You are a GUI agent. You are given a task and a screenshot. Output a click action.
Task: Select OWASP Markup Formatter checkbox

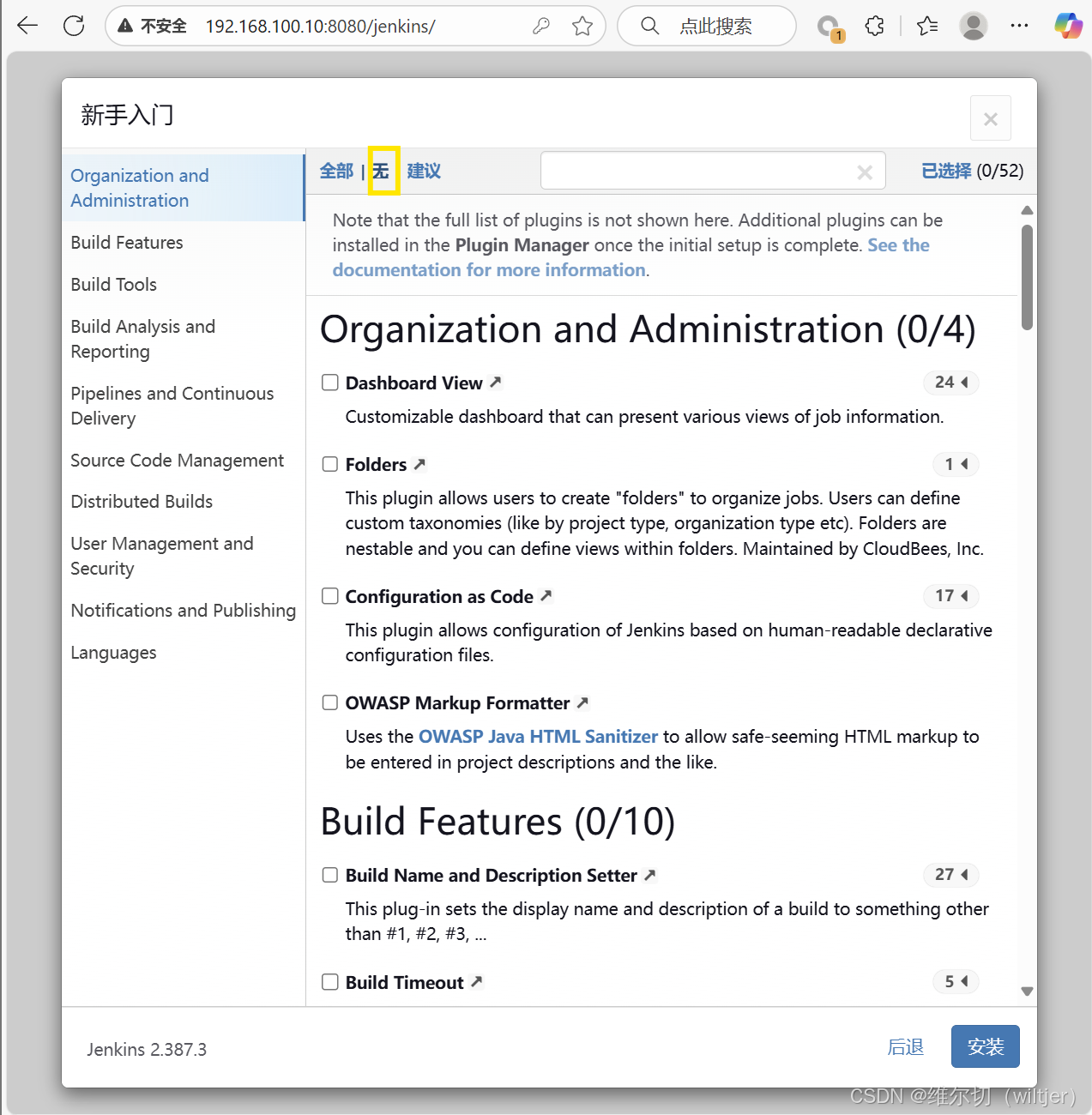(x=330, y=702)
